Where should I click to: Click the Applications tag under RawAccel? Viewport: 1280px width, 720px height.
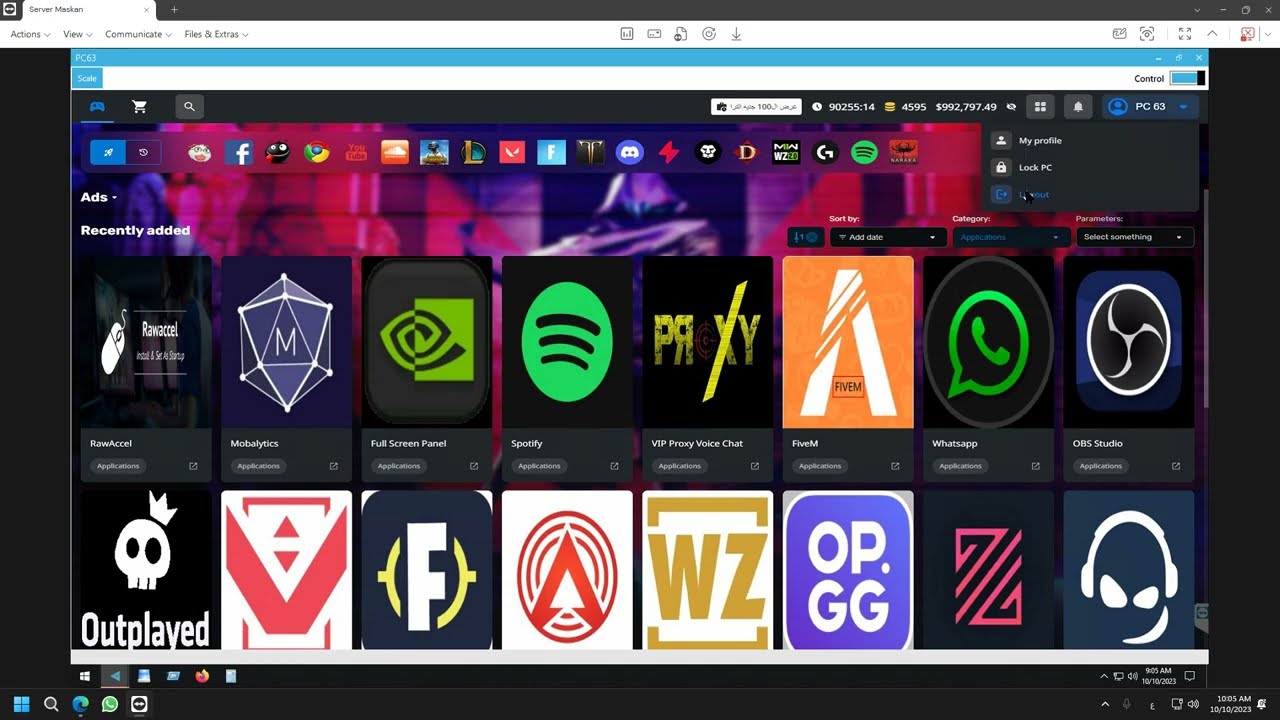[x=118, y=466]
